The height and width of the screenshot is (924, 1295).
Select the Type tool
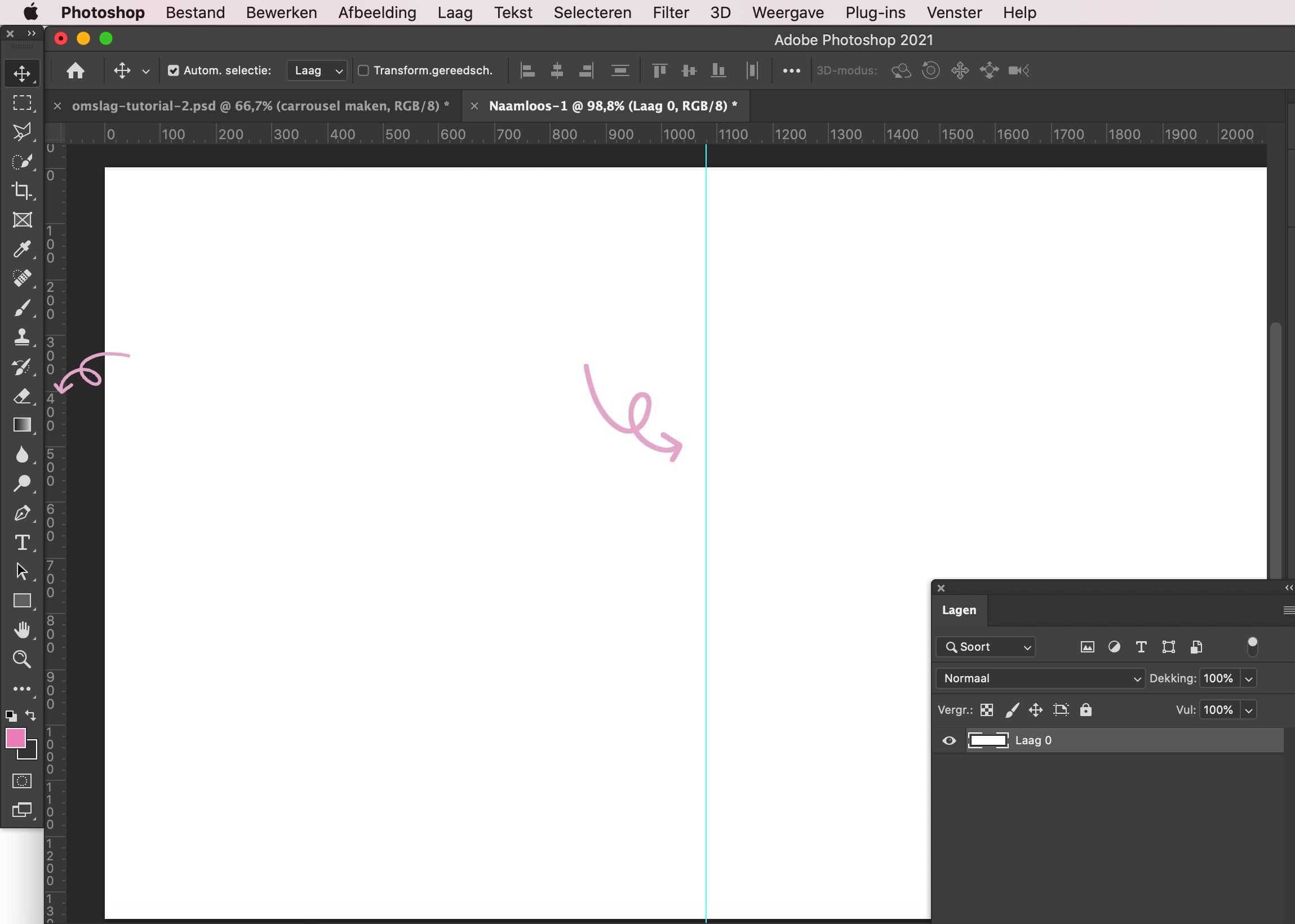click(21, 542)
